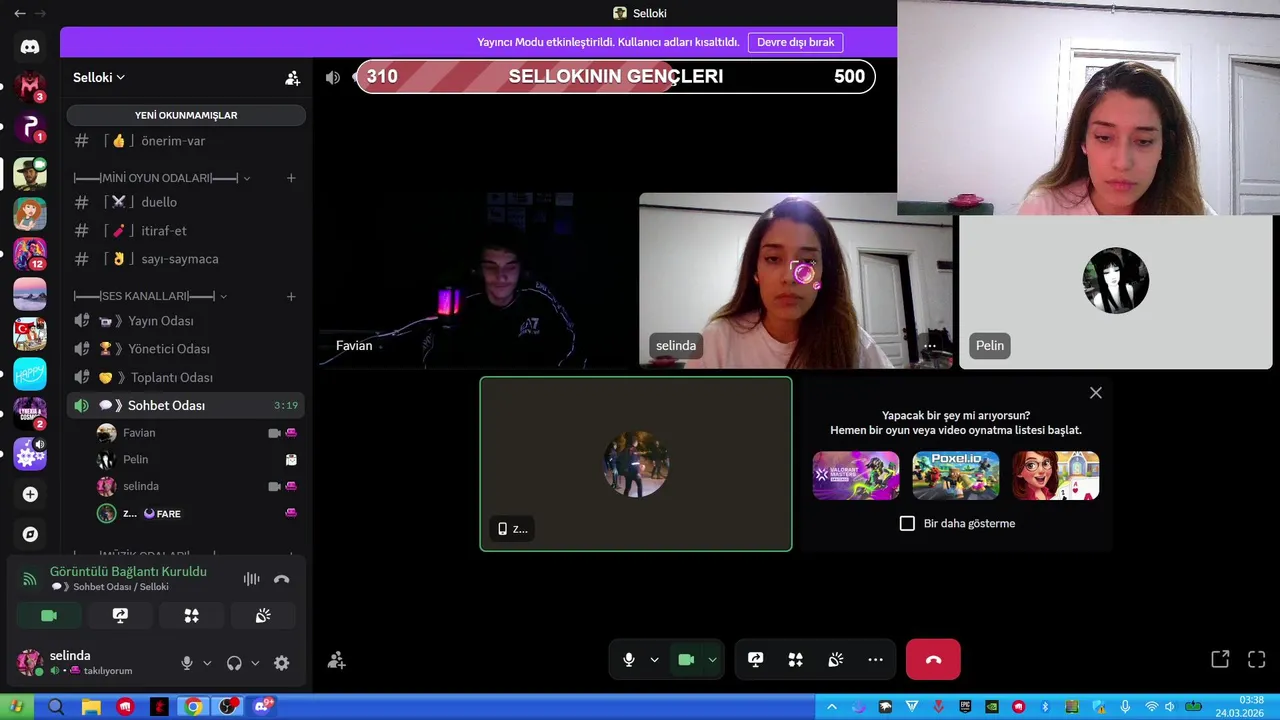Screen dimensions: 1280x720
Task: Click the SELLOKININ GENÇLERI progress bar
Action: coord(615,77)
